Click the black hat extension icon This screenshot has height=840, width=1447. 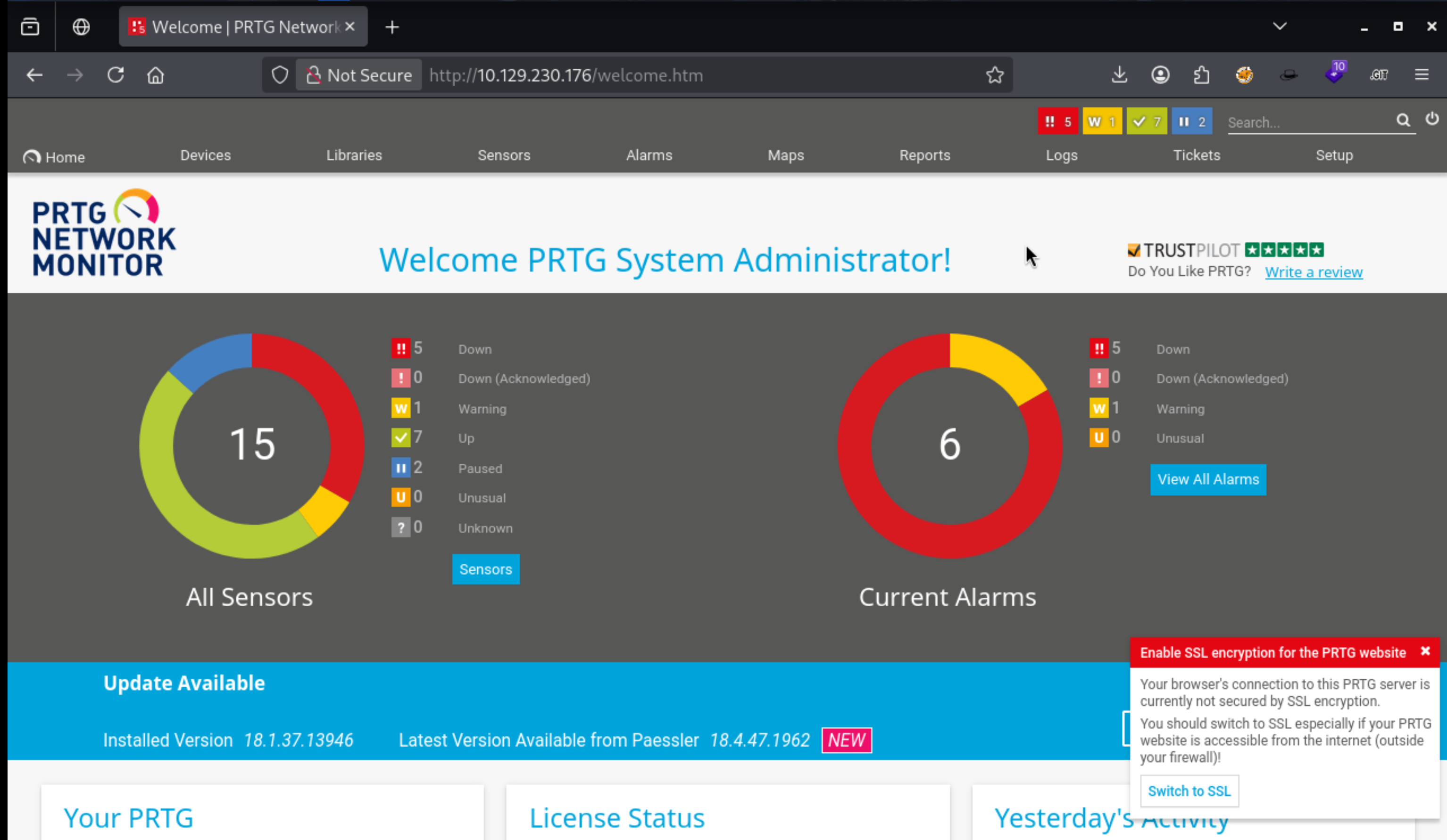(x=1289, y=75)
